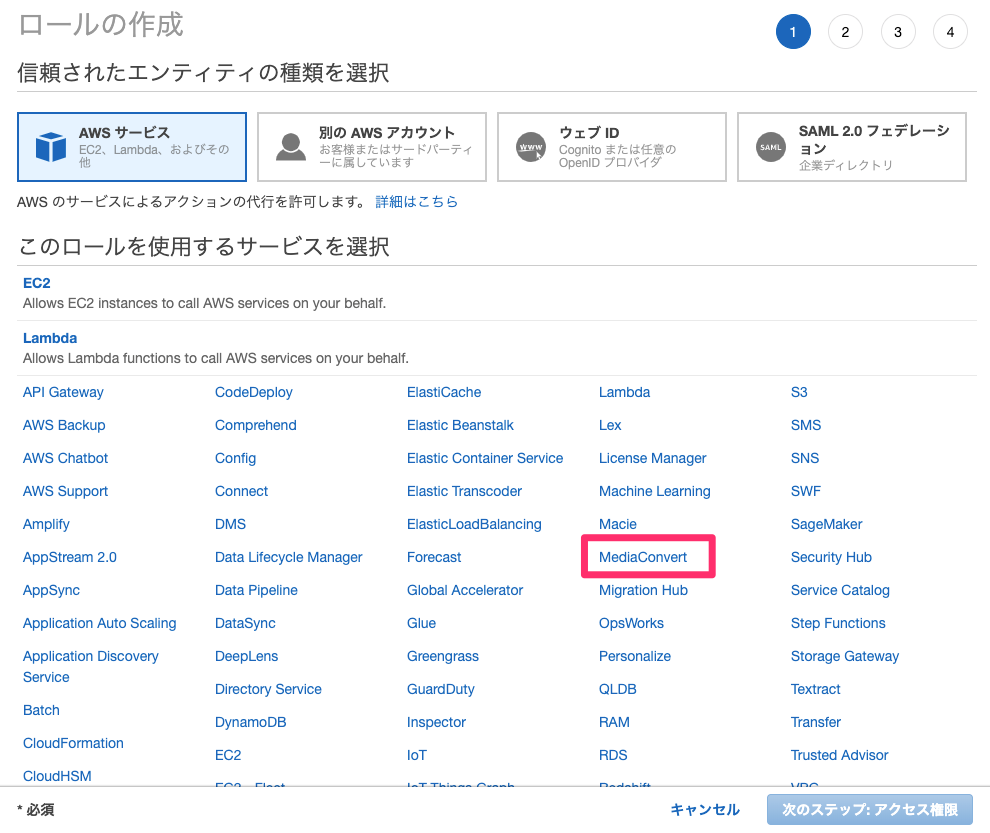Pick AWS Support service

coord(66,491)
